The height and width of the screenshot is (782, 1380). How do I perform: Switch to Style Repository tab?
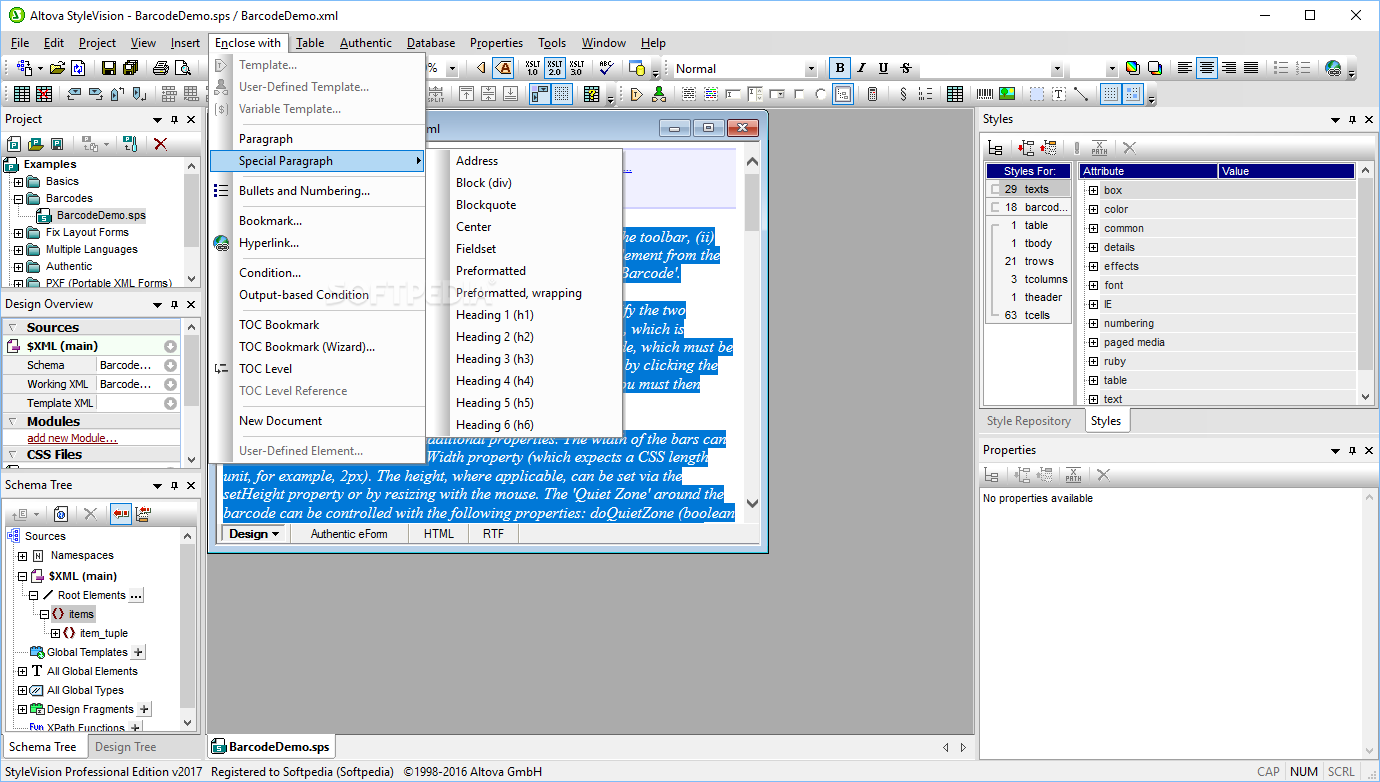pos(1029,421)
